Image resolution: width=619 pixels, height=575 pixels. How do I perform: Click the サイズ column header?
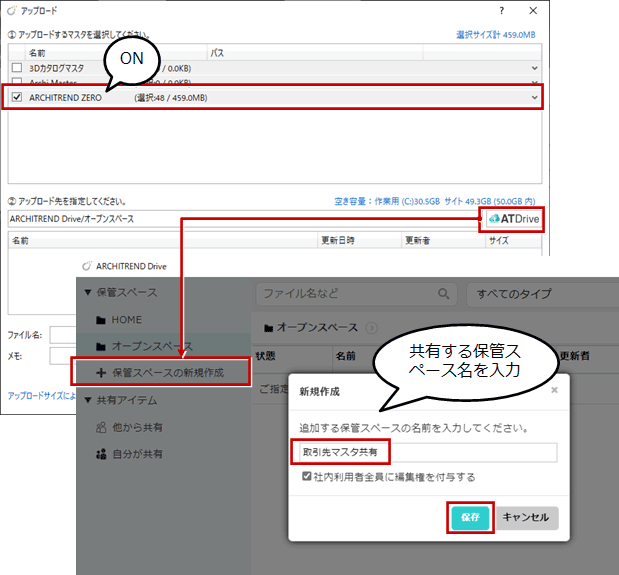click(x=512, y=240)
